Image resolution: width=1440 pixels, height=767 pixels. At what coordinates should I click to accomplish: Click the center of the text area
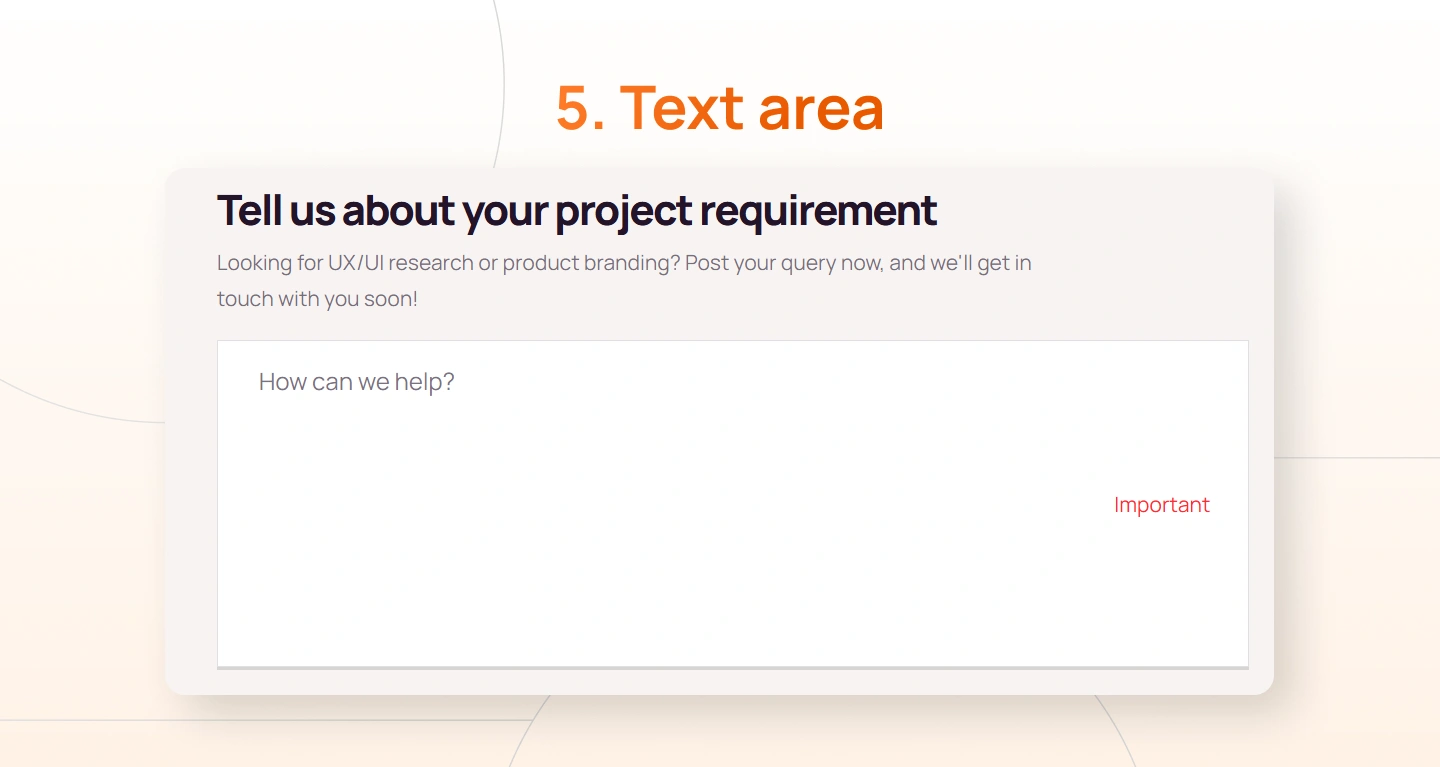732,503
